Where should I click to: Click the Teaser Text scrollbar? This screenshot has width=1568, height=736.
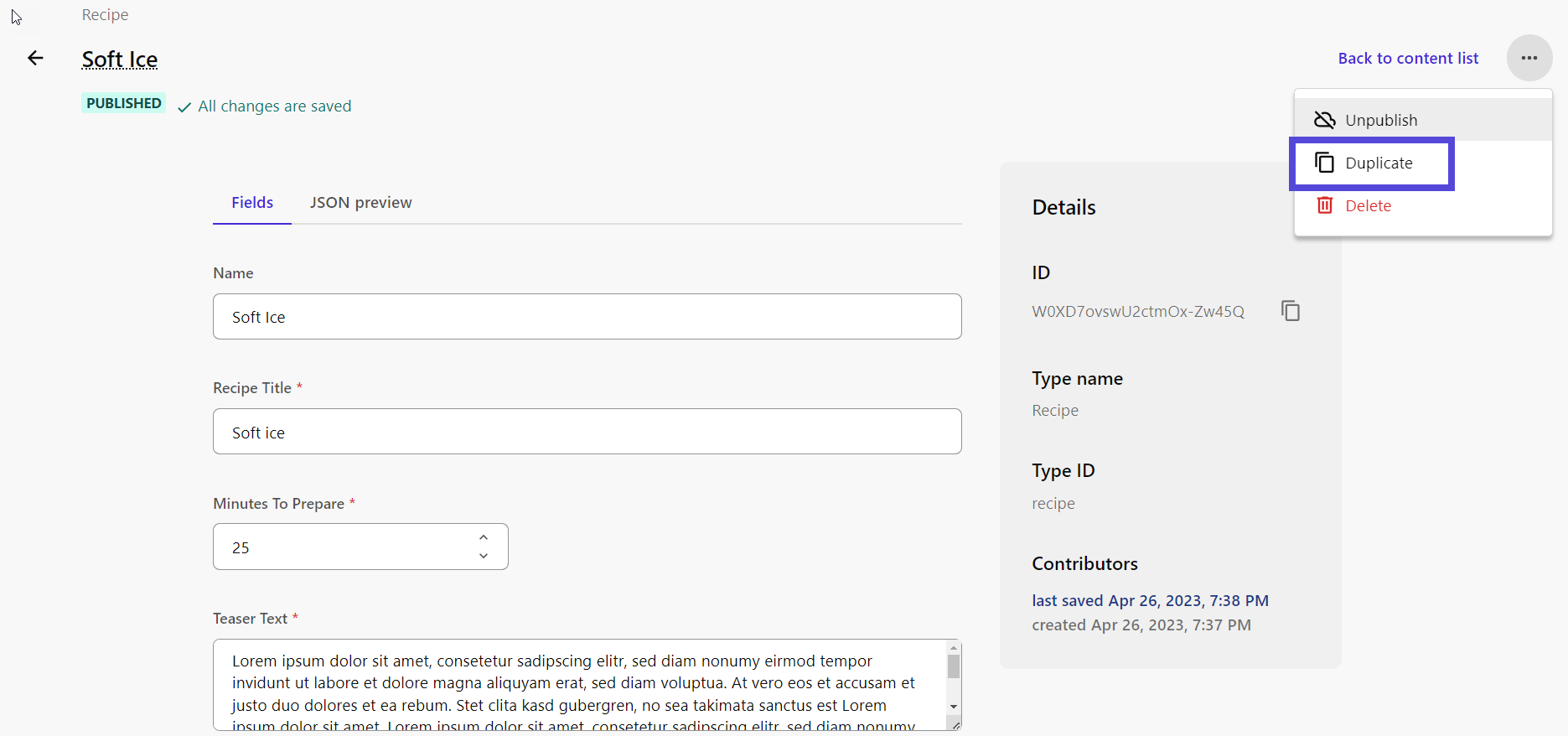[x=953, y=666]
